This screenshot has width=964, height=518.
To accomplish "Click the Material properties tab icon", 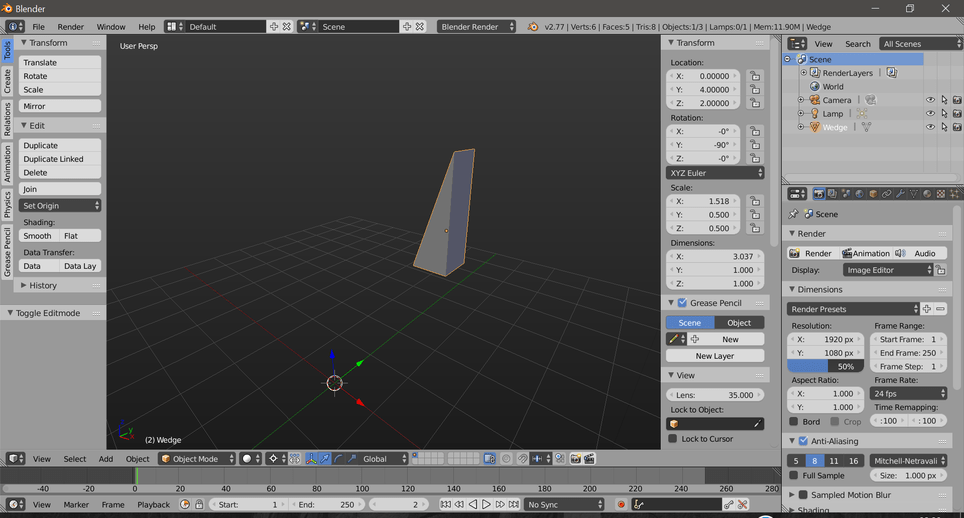I will pyautogui.click(x=926, y=194).
